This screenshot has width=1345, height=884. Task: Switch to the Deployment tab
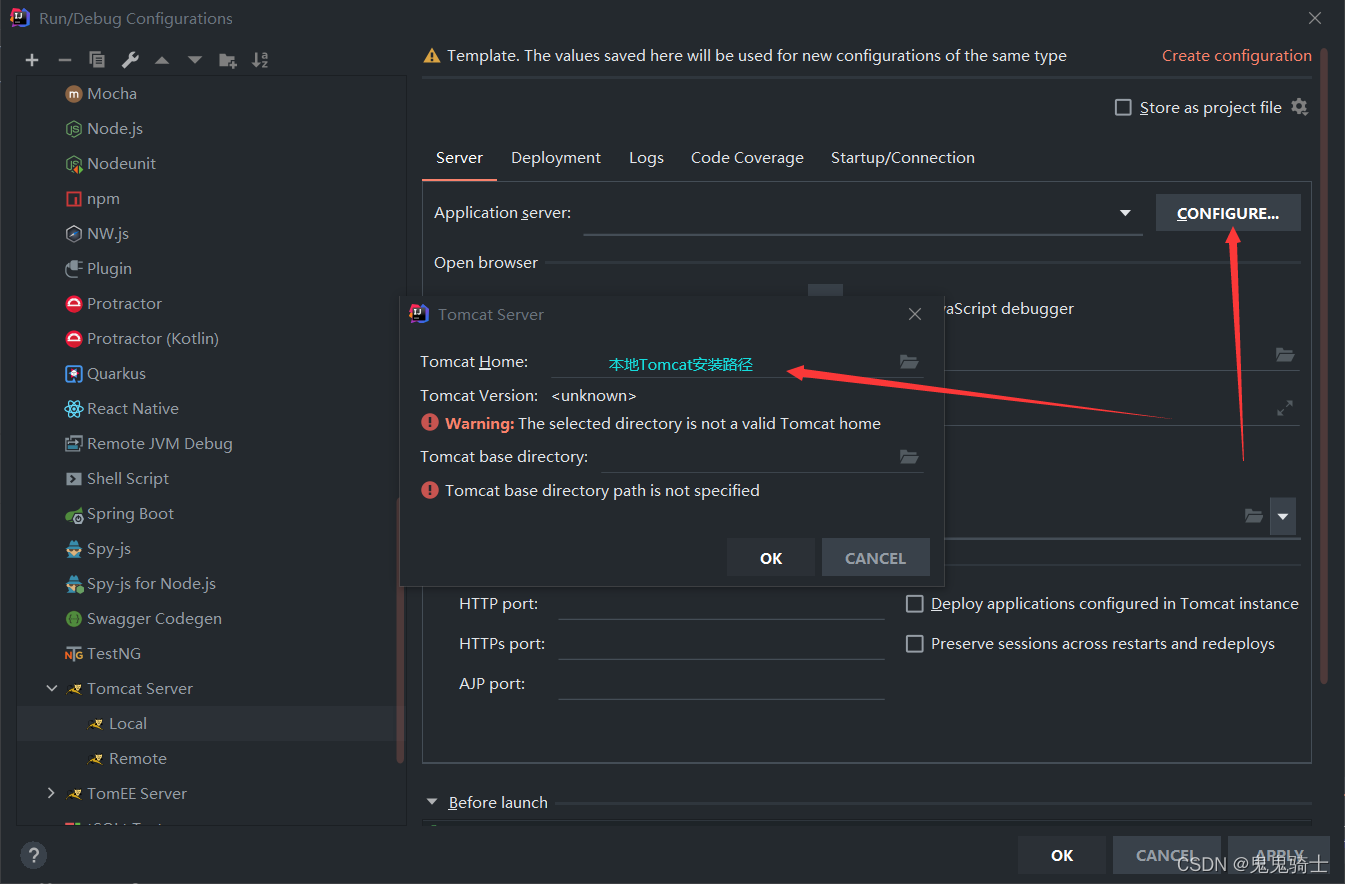tap(556, 158)
